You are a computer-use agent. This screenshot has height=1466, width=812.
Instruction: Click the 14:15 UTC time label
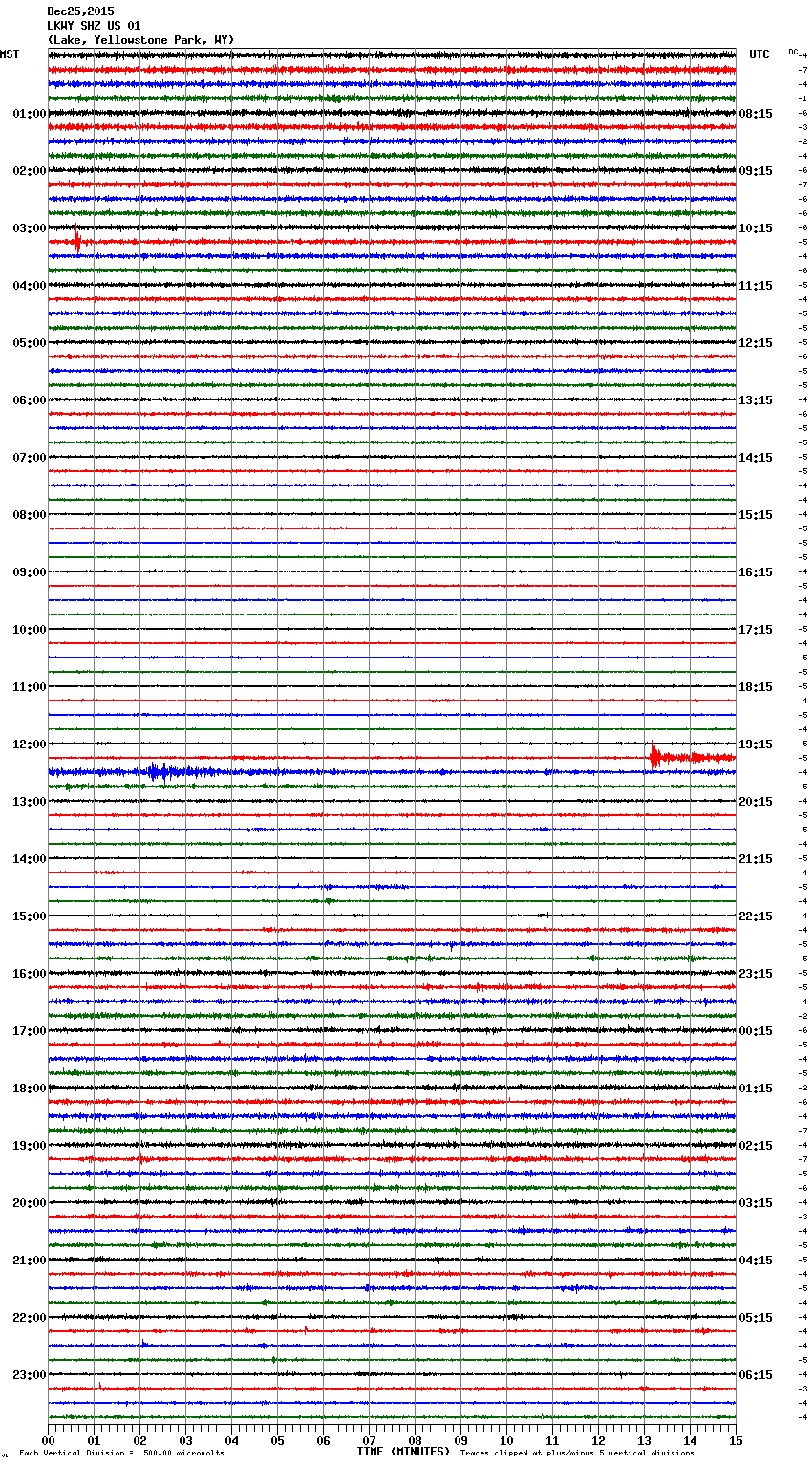756,458
